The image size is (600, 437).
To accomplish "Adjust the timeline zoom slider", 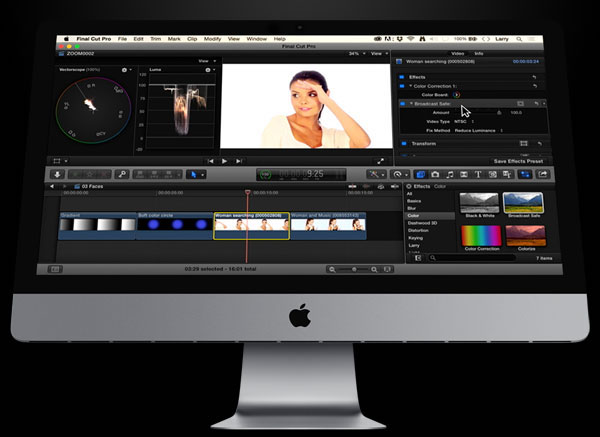I will click(x=353, y=269).
